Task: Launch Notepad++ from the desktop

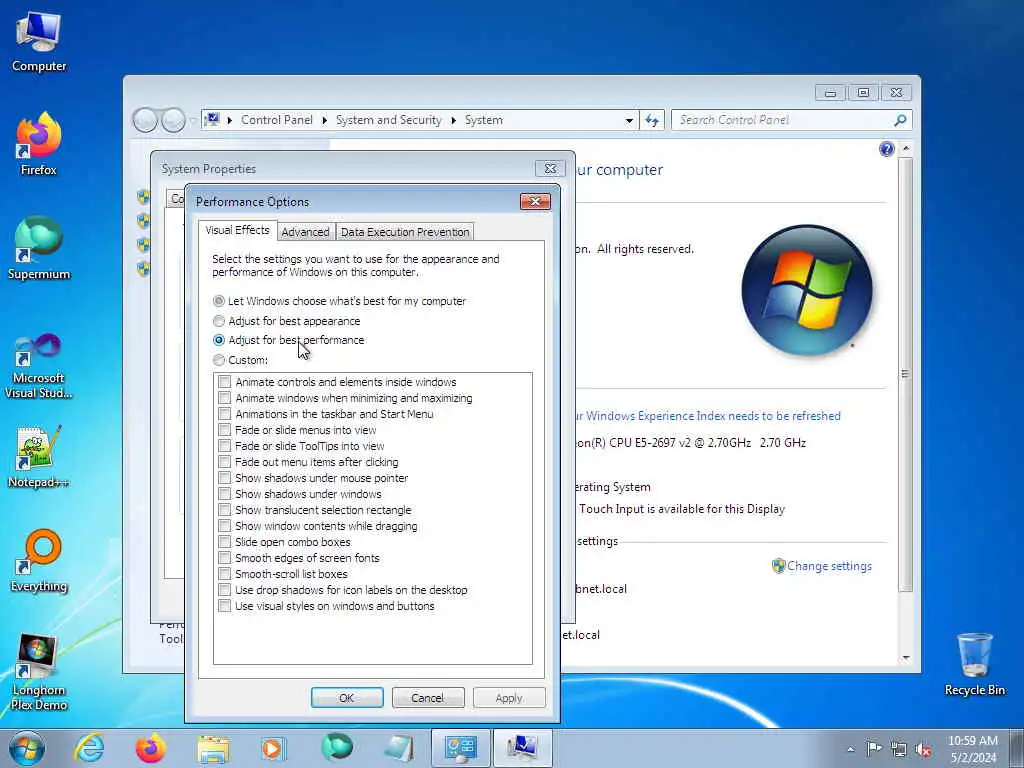Action: 39,457
